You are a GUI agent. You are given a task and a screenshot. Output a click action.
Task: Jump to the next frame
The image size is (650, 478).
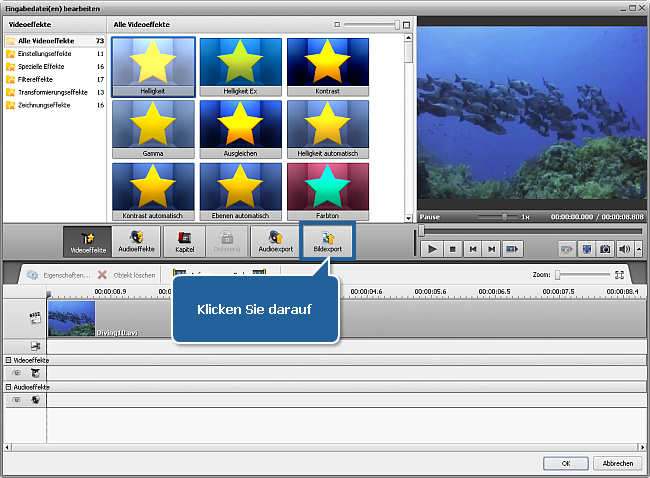pos(492,248)
